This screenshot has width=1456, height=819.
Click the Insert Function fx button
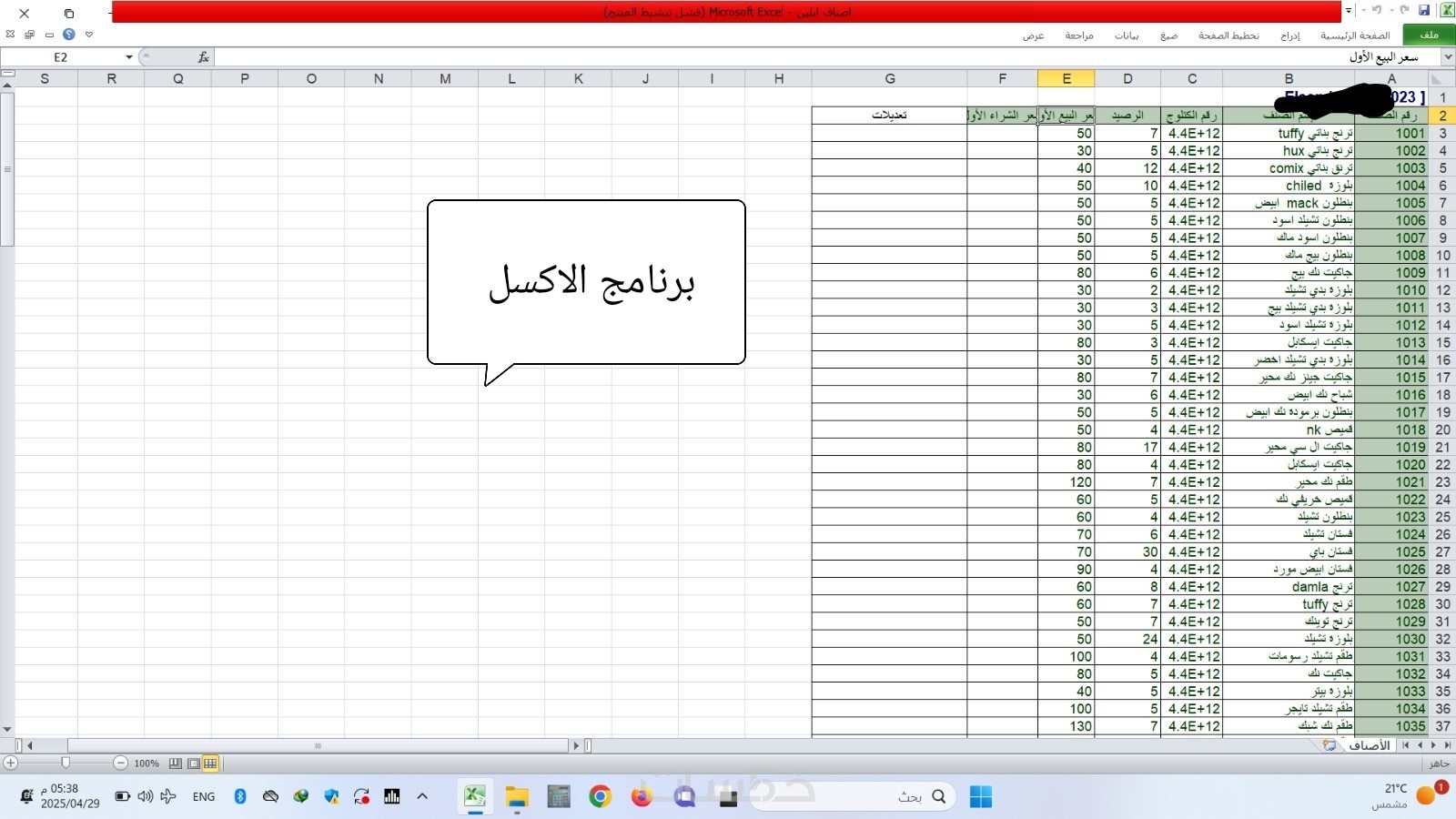[203, 57]
